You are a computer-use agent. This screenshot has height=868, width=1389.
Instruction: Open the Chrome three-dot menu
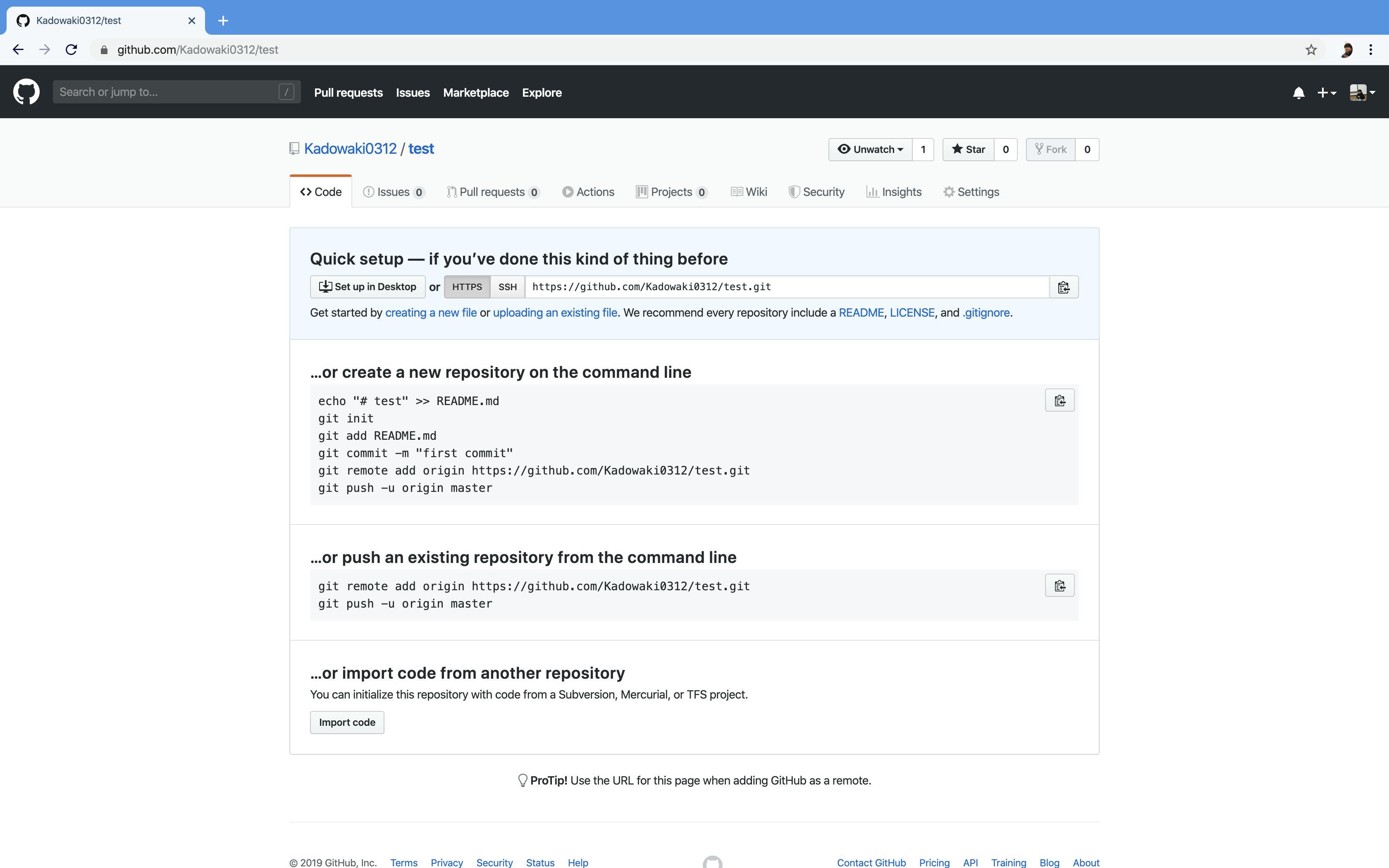[1371, 50]
